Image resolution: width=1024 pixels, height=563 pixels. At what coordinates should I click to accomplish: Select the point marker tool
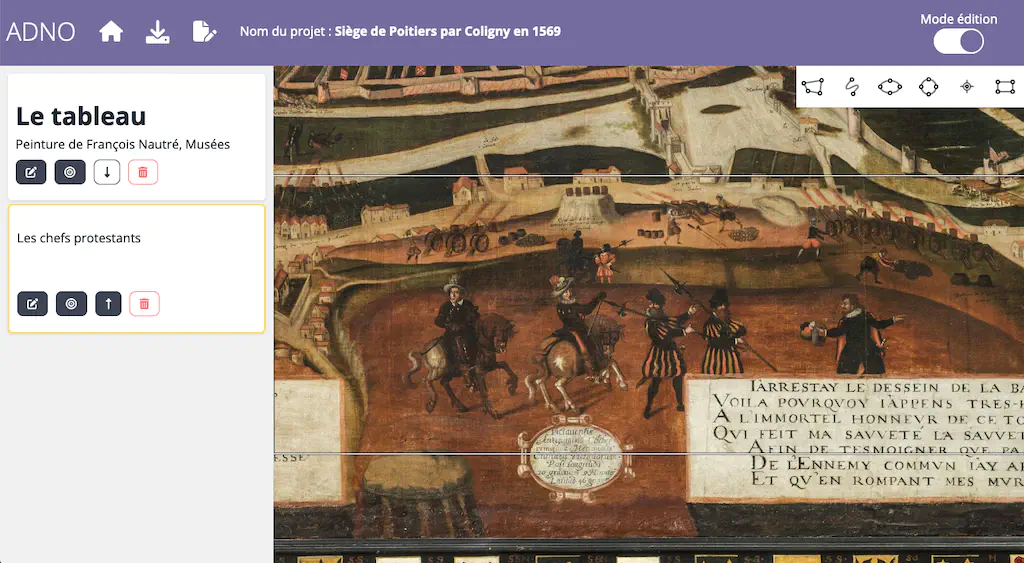(x=967, y=86)
